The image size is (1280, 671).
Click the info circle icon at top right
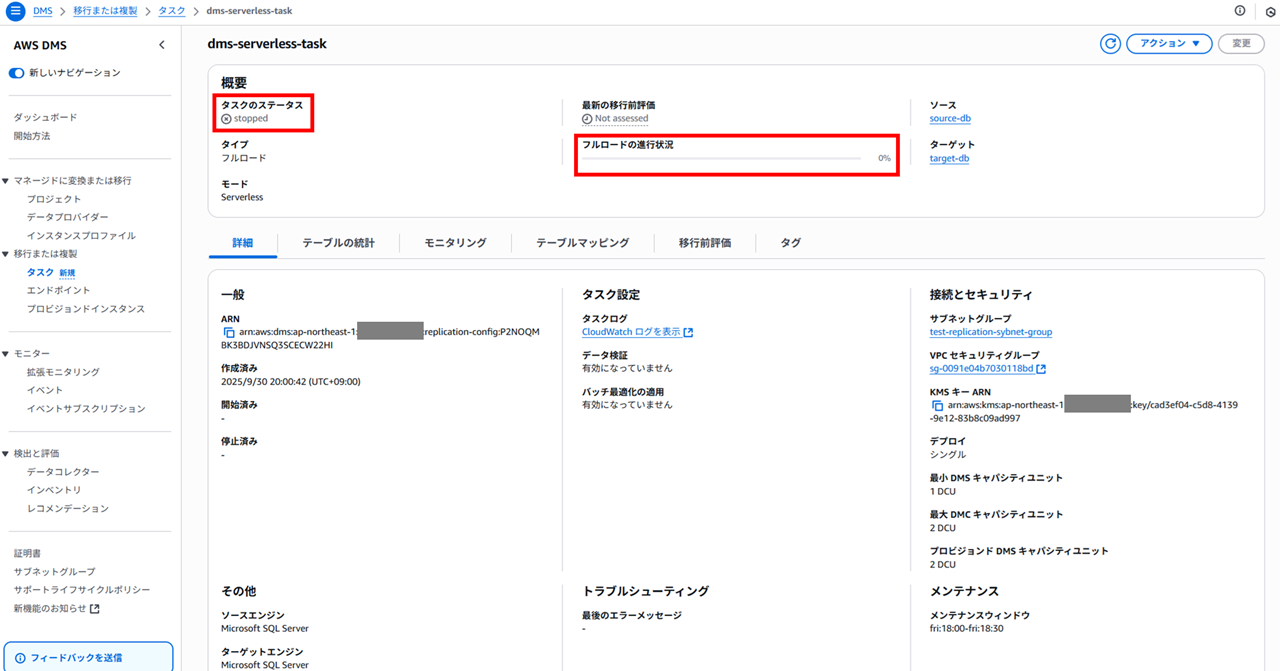(x=1241, y=11)
